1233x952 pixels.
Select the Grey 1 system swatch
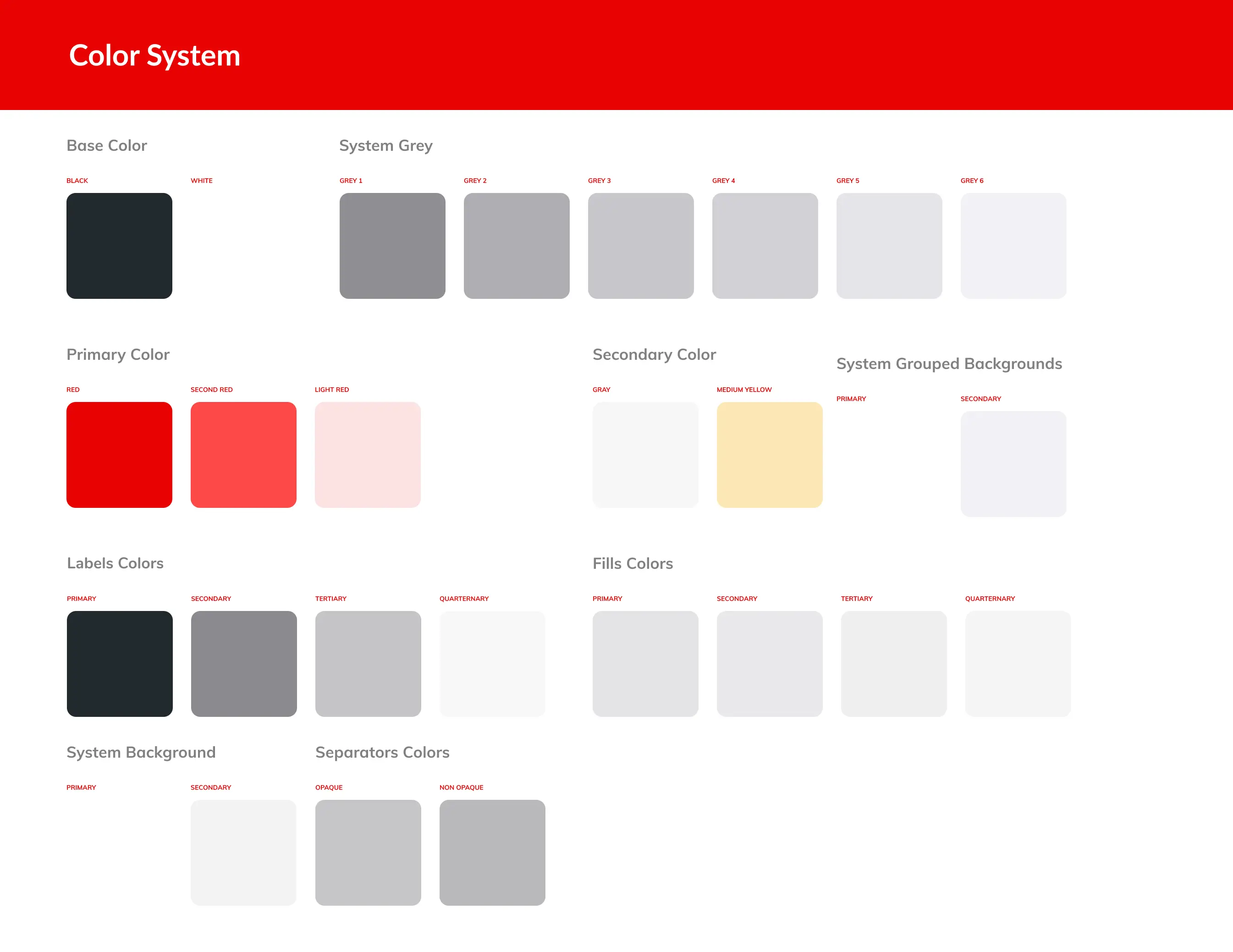click(x=392, y=246)
